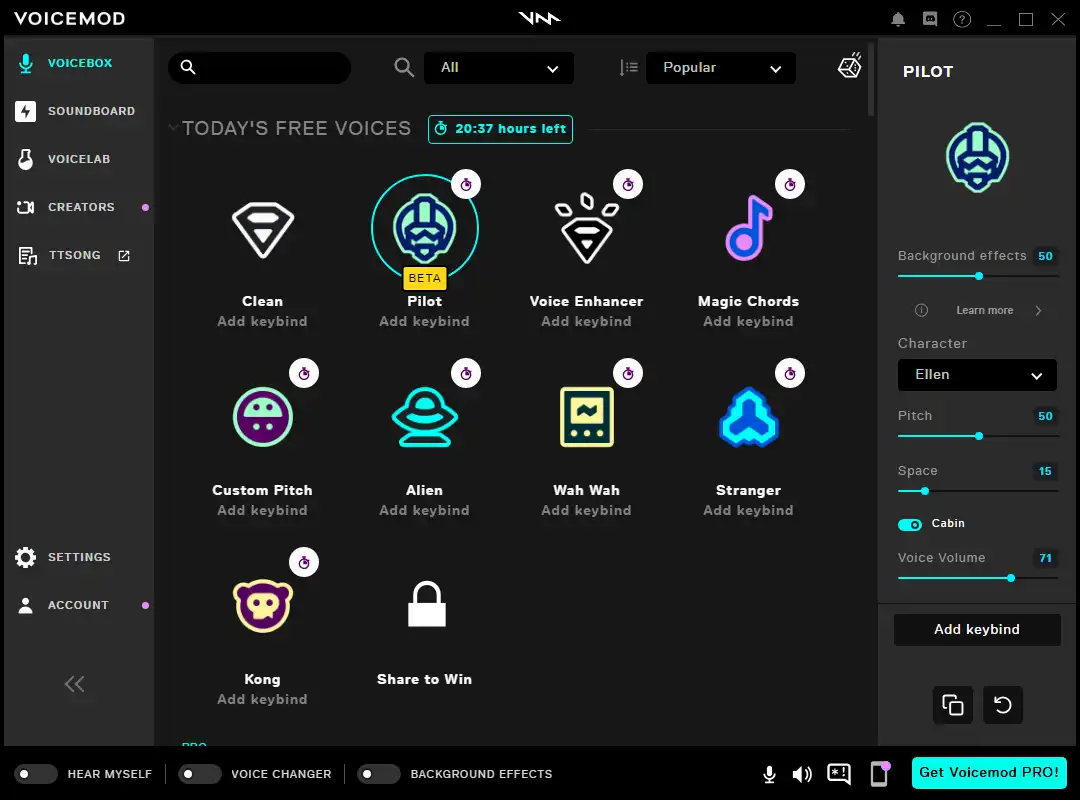
Task: Click Add keybind under Wah Wah
Action: (586, 510)
